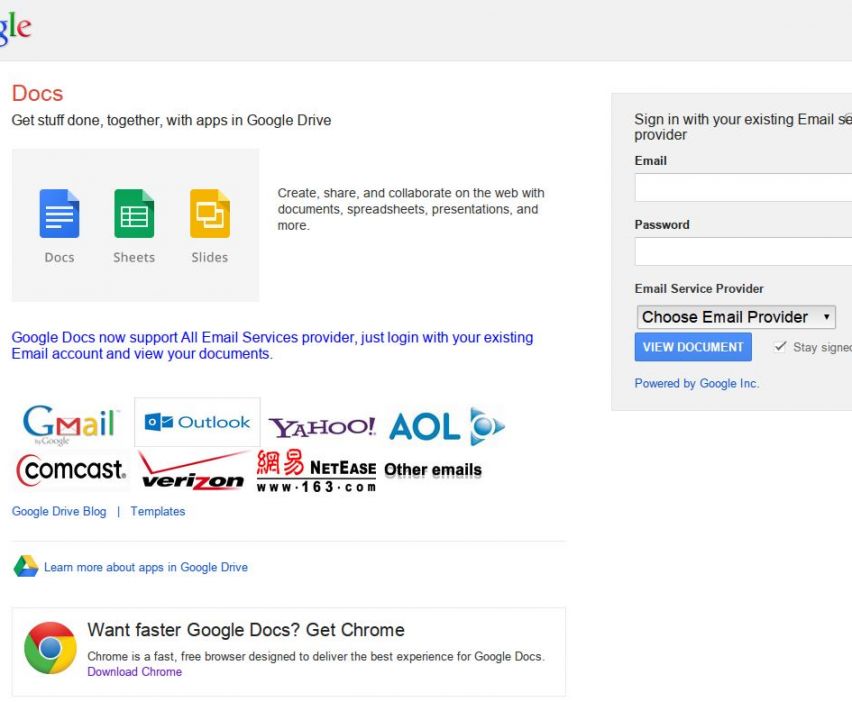Select the AOL logo
Image resolution: width=852 pixels, height=702 pixels.
pos(446,427)
